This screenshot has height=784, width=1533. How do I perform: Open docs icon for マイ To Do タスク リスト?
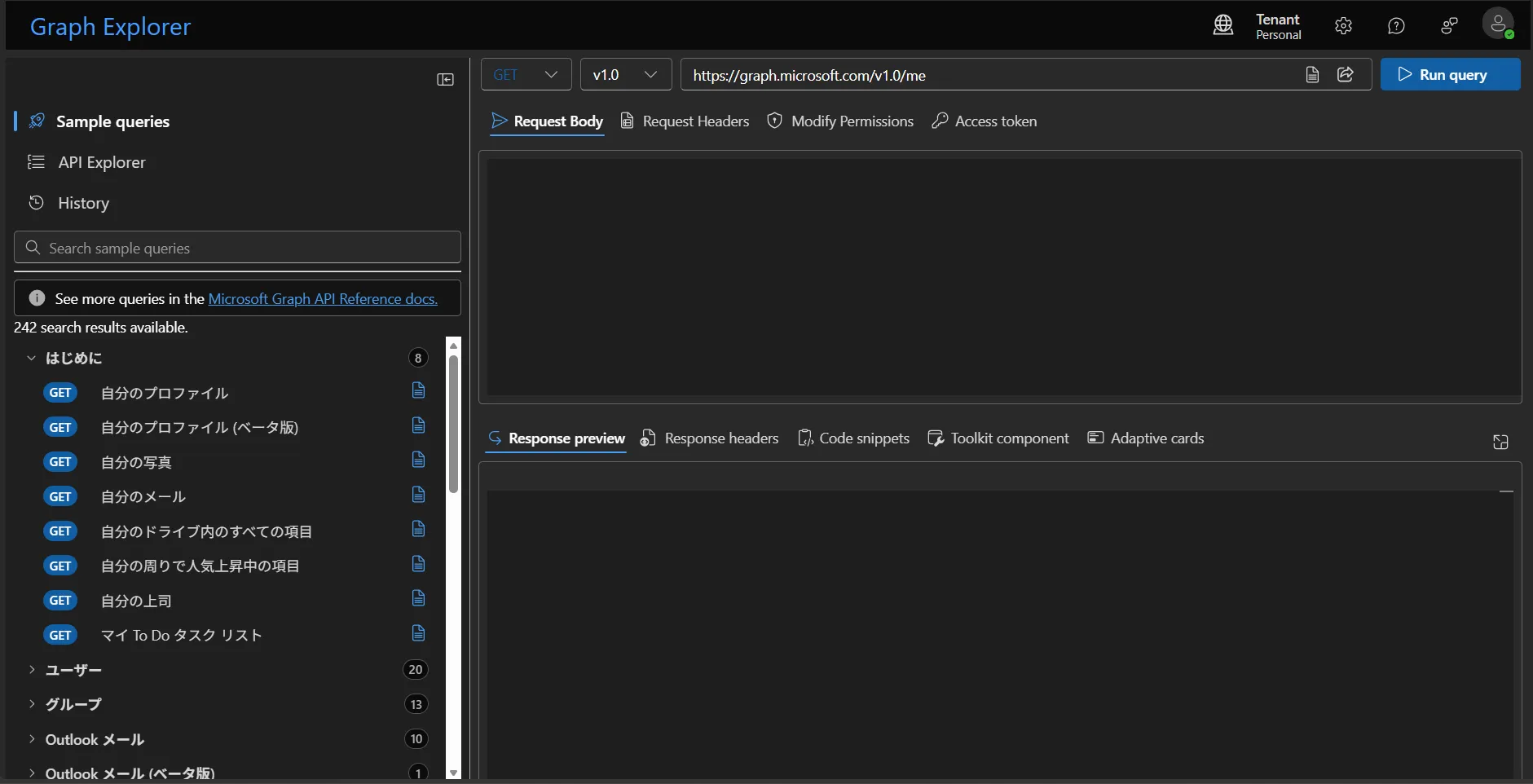(x=418, y=633)
